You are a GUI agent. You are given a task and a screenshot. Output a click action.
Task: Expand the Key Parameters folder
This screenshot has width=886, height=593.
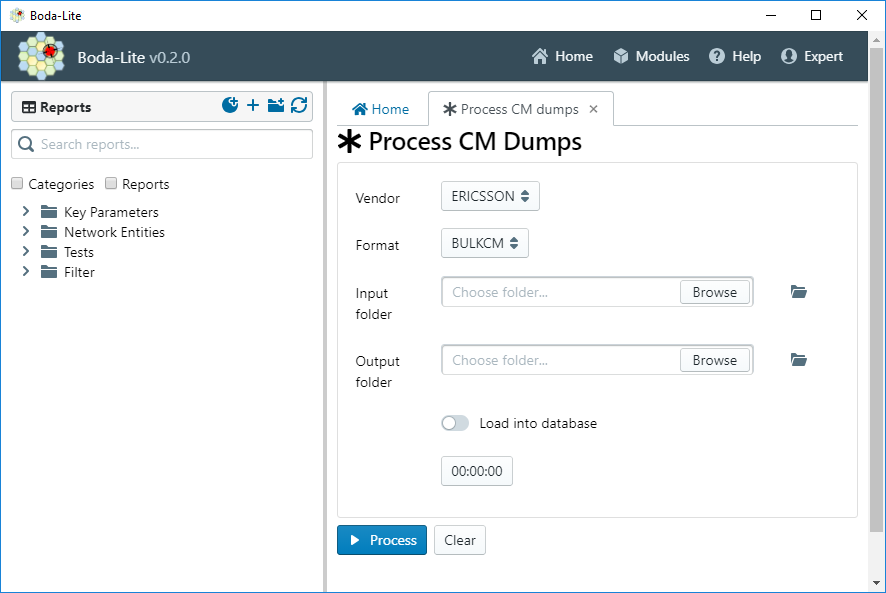(x=25, y=211)
